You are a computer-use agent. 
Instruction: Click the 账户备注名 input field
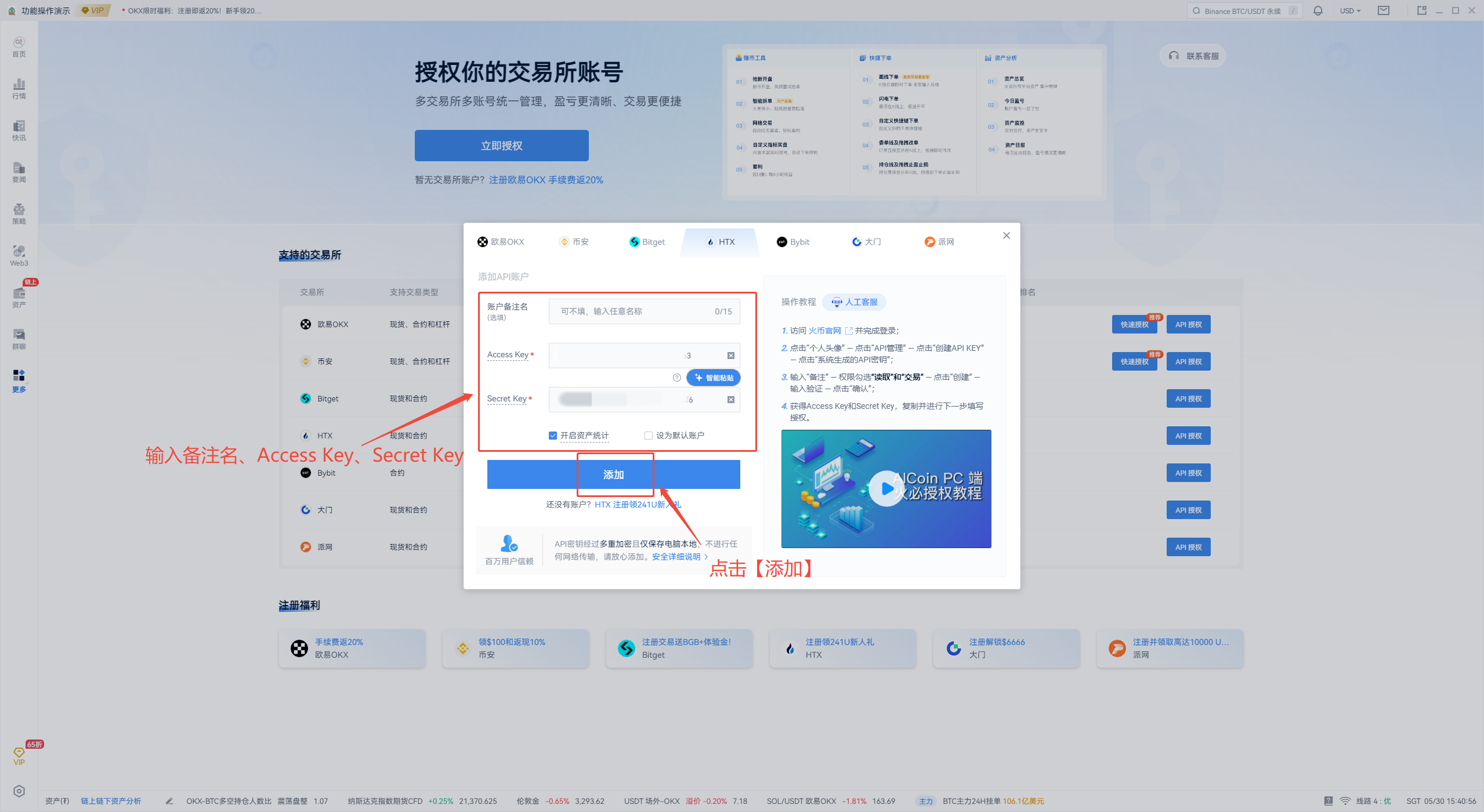click(645, 311)
